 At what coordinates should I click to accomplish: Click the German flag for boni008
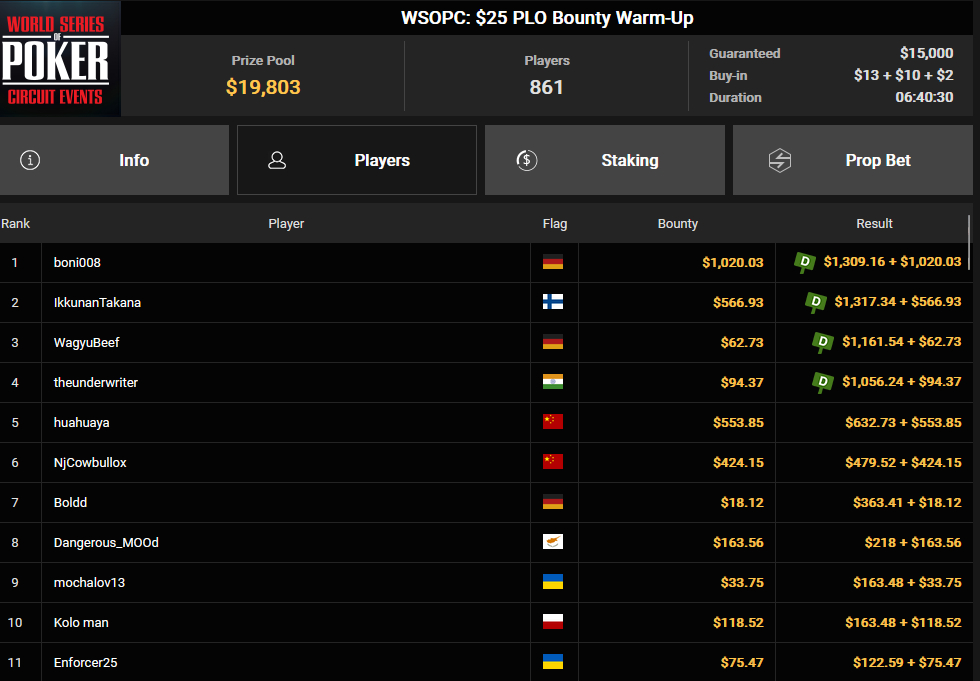(553, 262)
